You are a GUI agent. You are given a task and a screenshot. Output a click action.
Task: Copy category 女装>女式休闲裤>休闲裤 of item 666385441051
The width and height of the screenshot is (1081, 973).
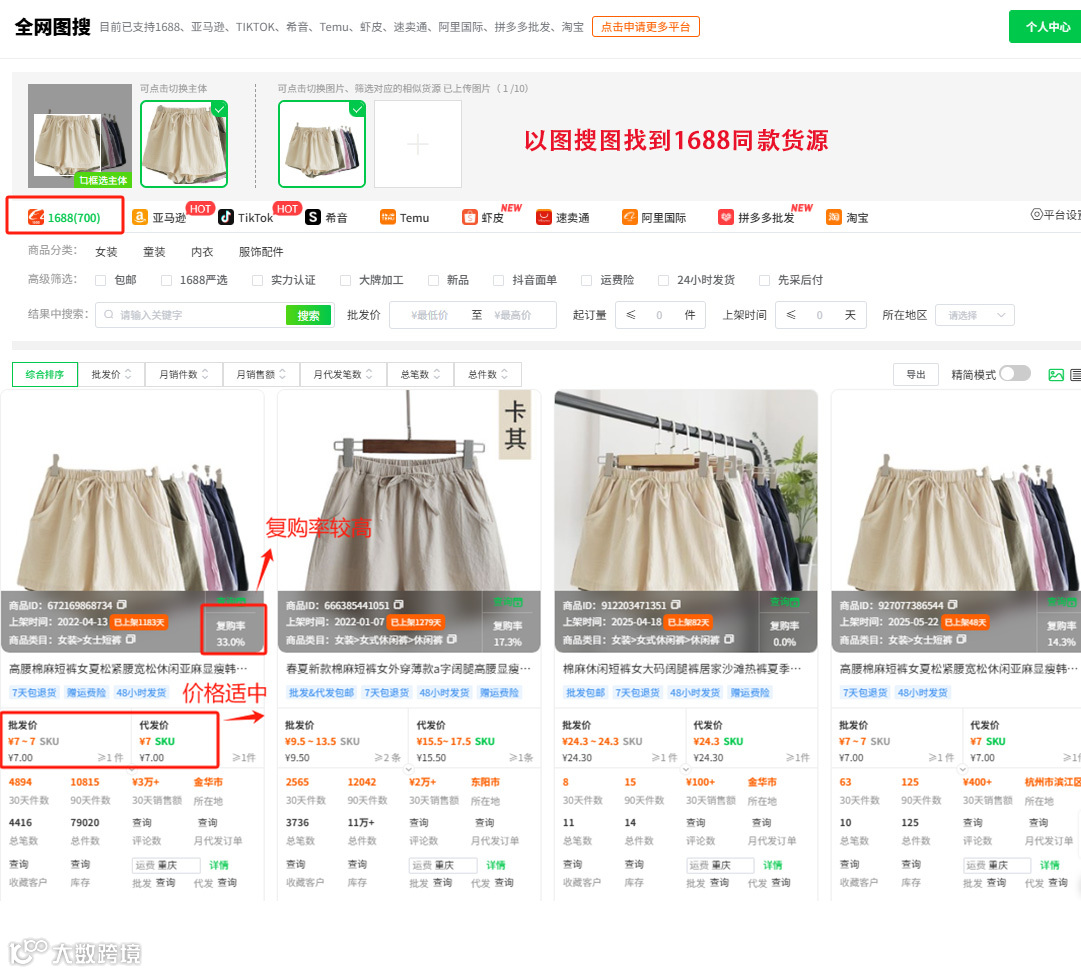click(452, 639)
